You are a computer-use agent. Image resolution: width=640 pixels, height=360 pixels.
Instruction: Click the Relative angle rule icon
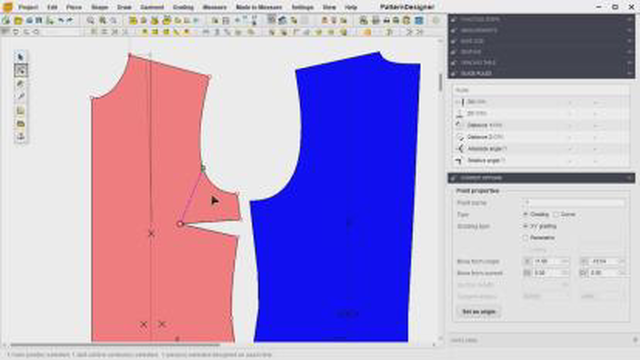click(x=460, y=161)
